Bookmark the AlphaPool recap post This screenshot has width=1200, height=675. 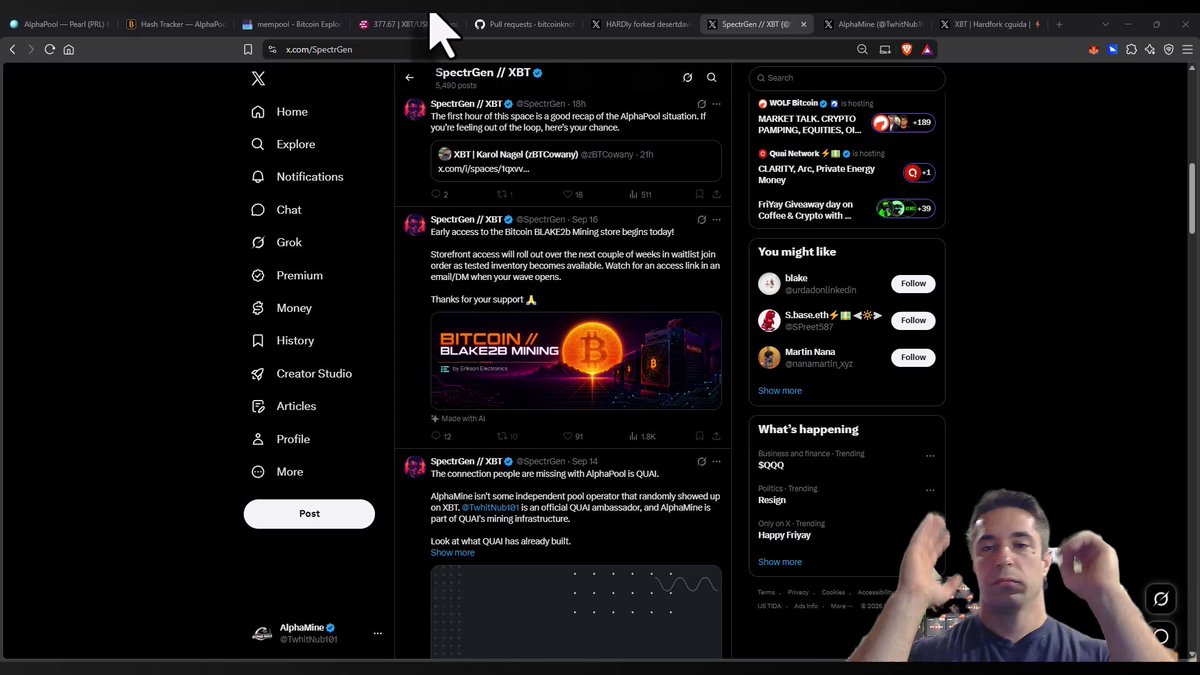(x=699, y=194)
